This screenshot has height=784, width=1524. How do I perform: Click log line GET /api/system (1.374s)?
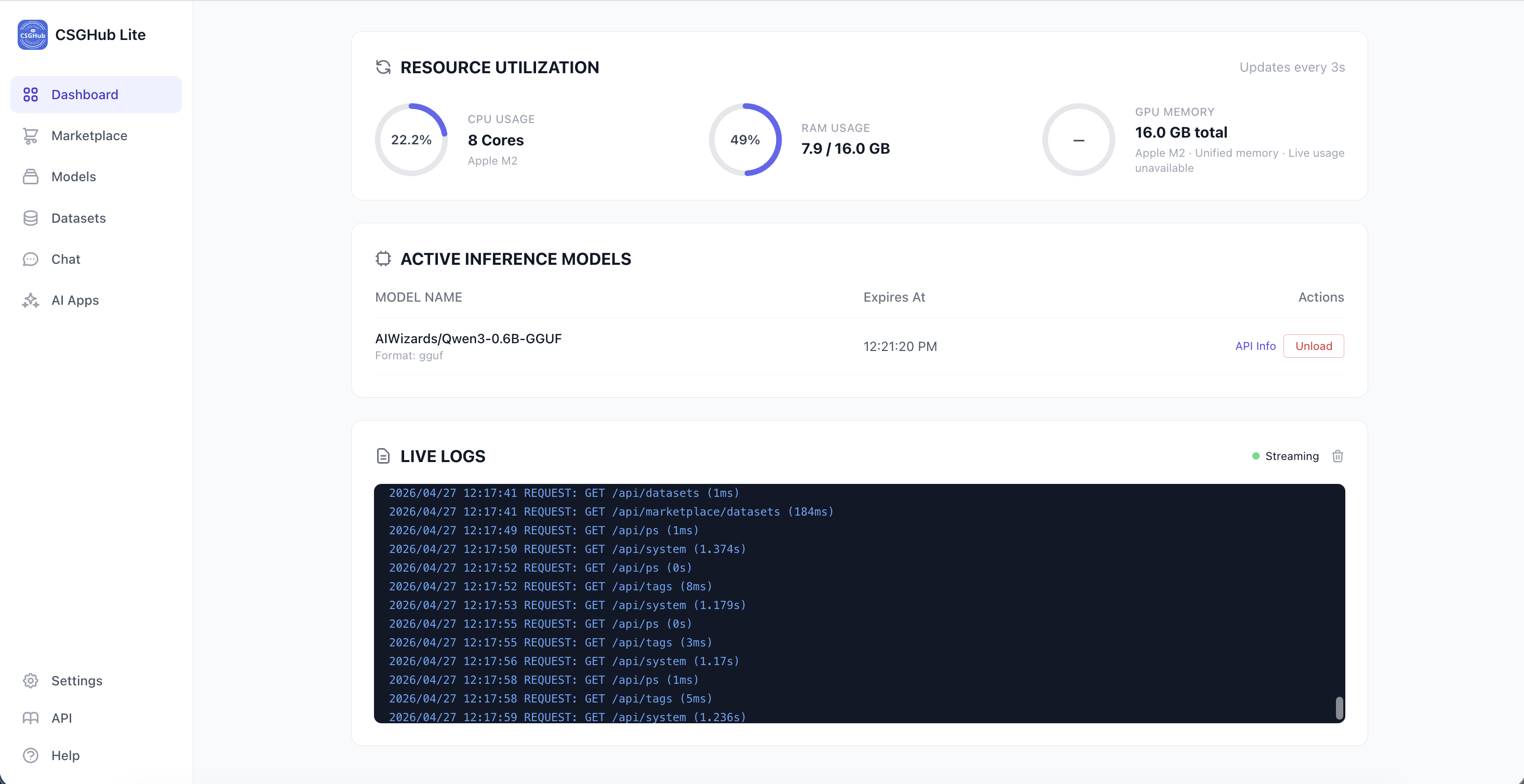[x=567, y=549]
